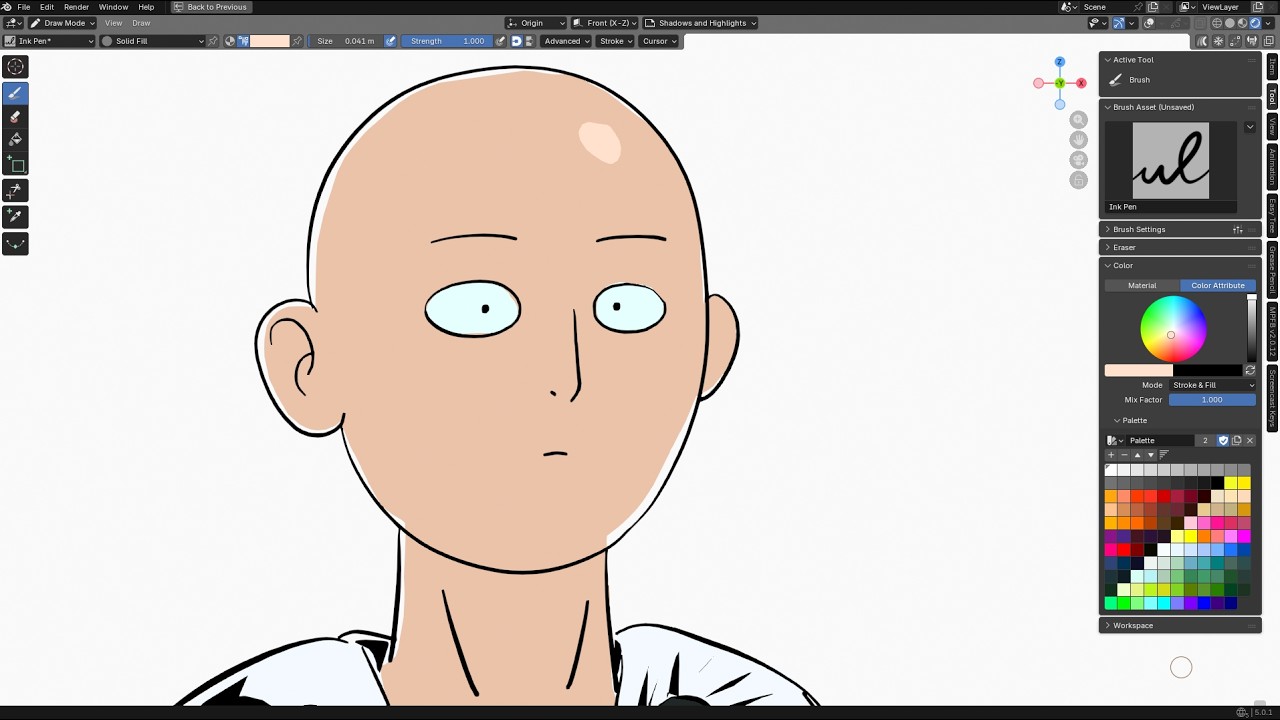This screenshot has width=1280, height=720.
Task: Swap primary and secondary colors
Action: [x=1250, y=370]
